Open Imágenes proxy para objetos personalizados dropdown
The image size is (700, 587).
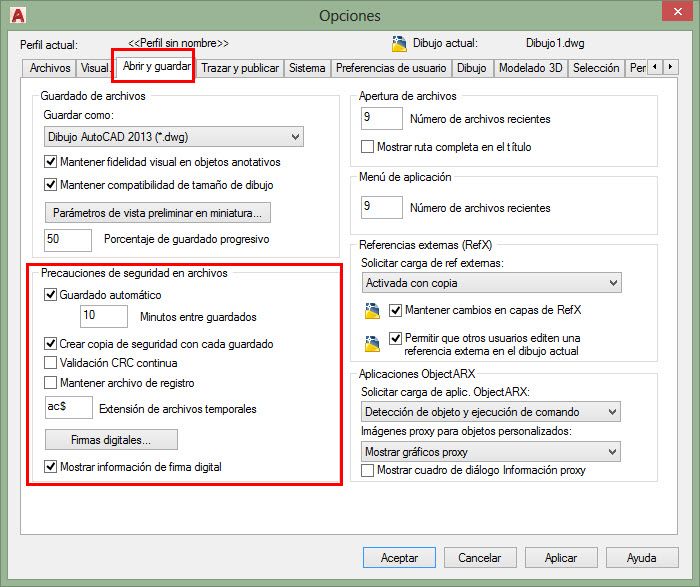491,452
